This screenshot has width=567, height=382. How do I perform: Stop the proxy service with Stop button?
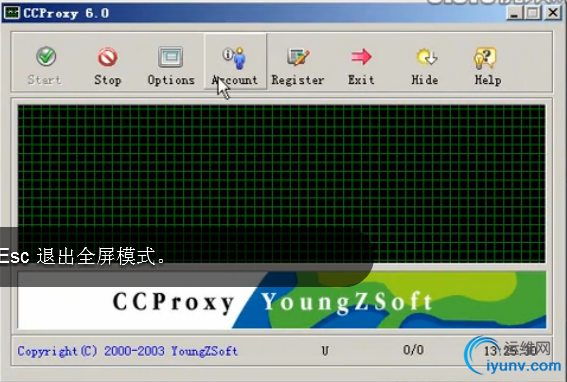(107, 66)
